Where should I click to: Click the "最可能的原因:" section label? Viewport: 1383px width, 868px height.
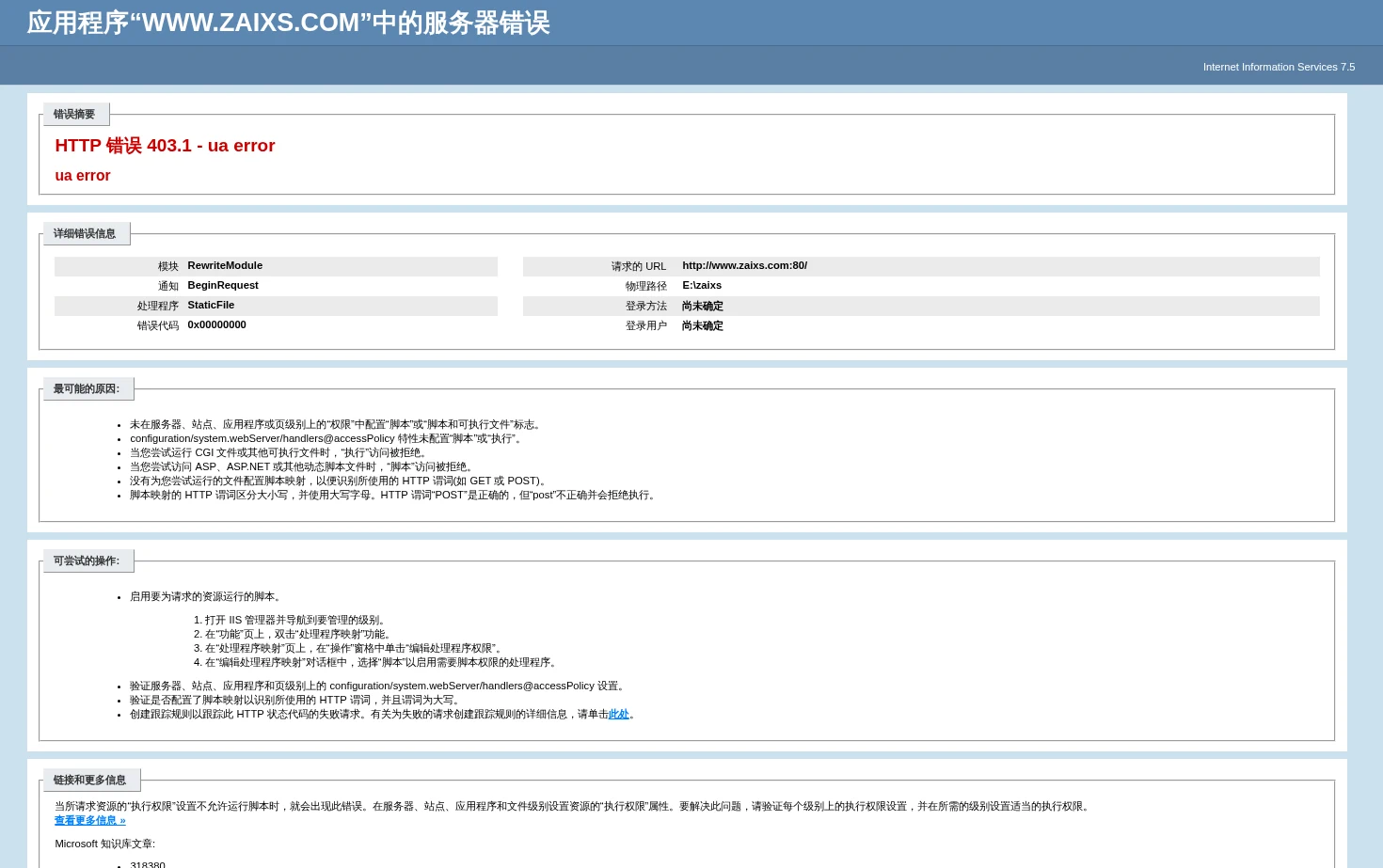tap(87, 389)
